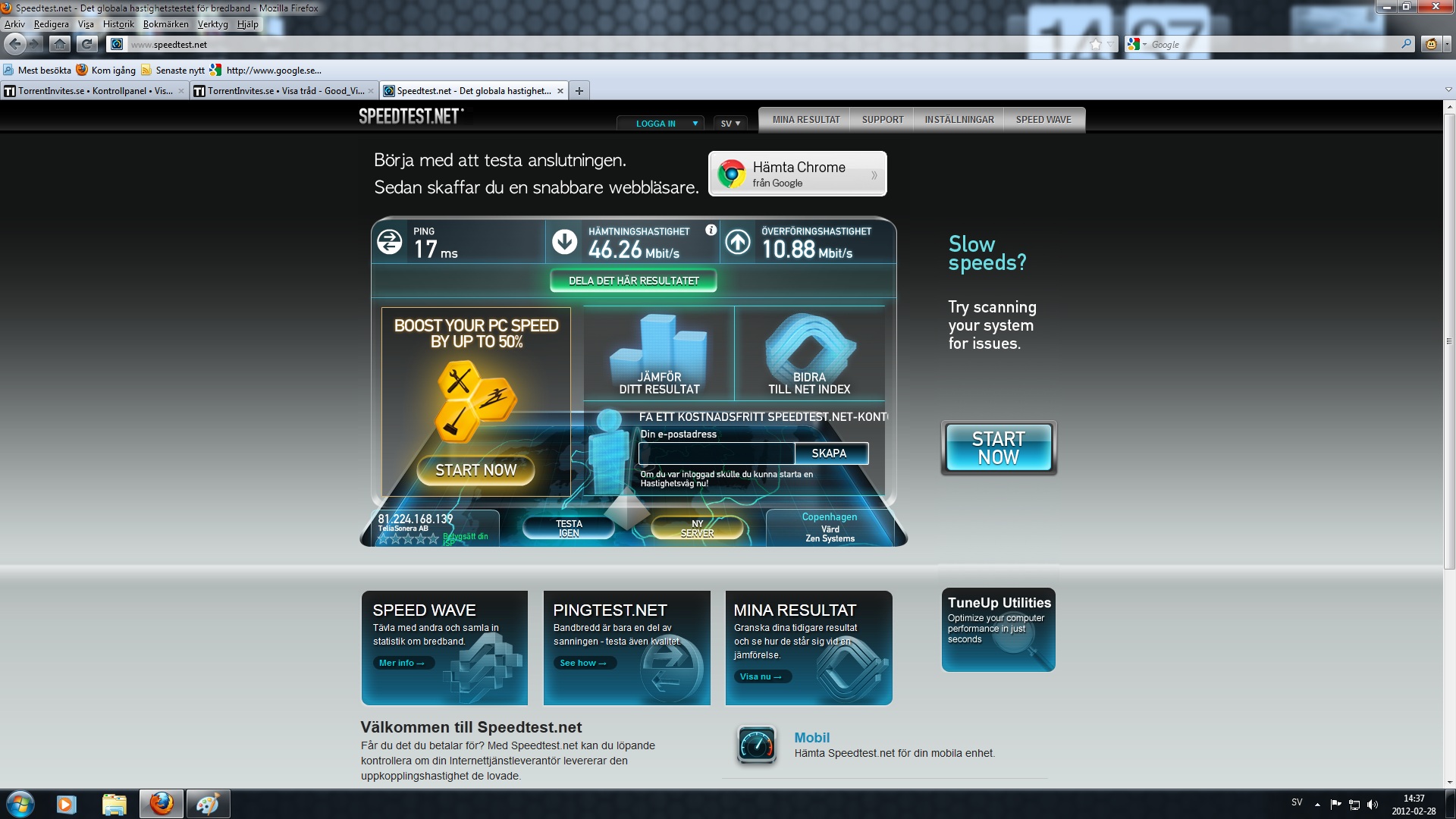Image resolution: width=1456 pixels, height=819 pixels.
Task: Open the search engine selector dropdown
Action: 1136,44
